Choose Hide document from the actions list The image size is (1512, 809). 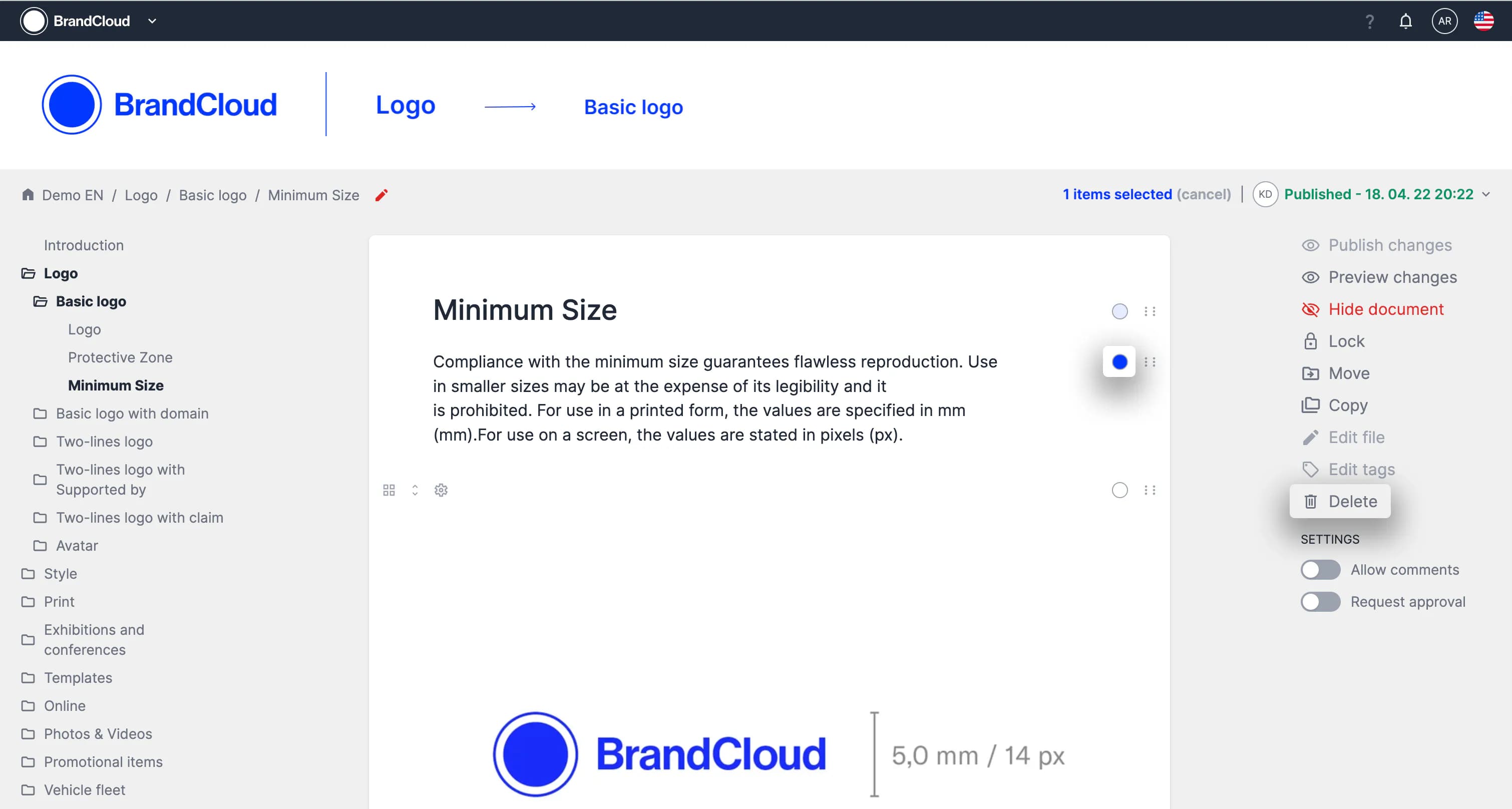1385,309
